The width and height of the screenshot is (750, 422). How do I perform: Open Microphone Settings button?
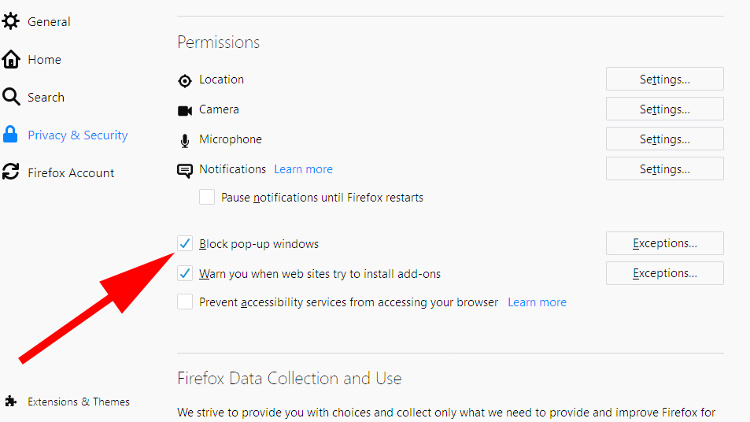(x=664, y=139)
